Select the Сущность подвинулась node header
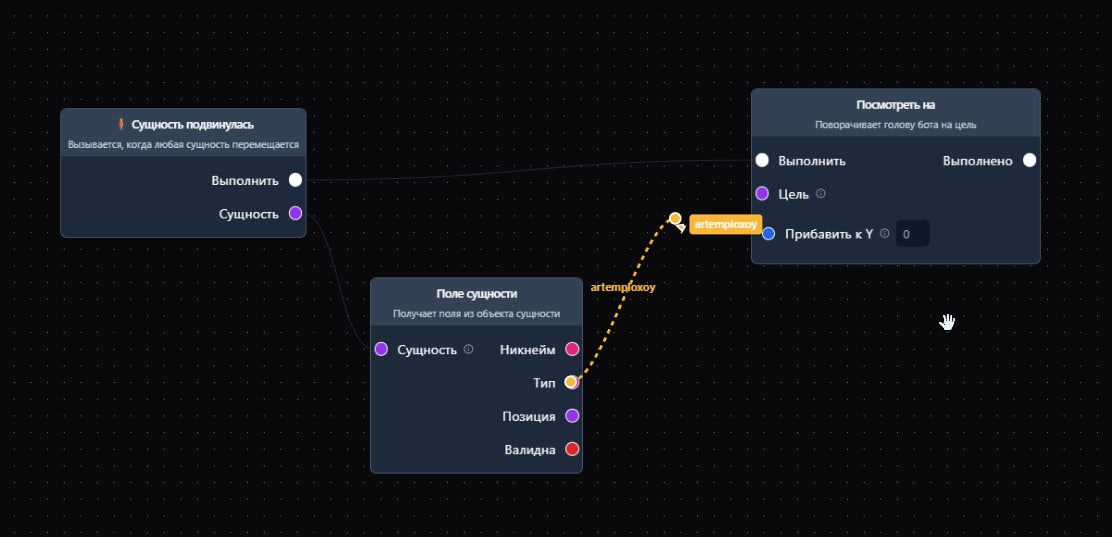1112x537 pixels. (x=183, y=125)
